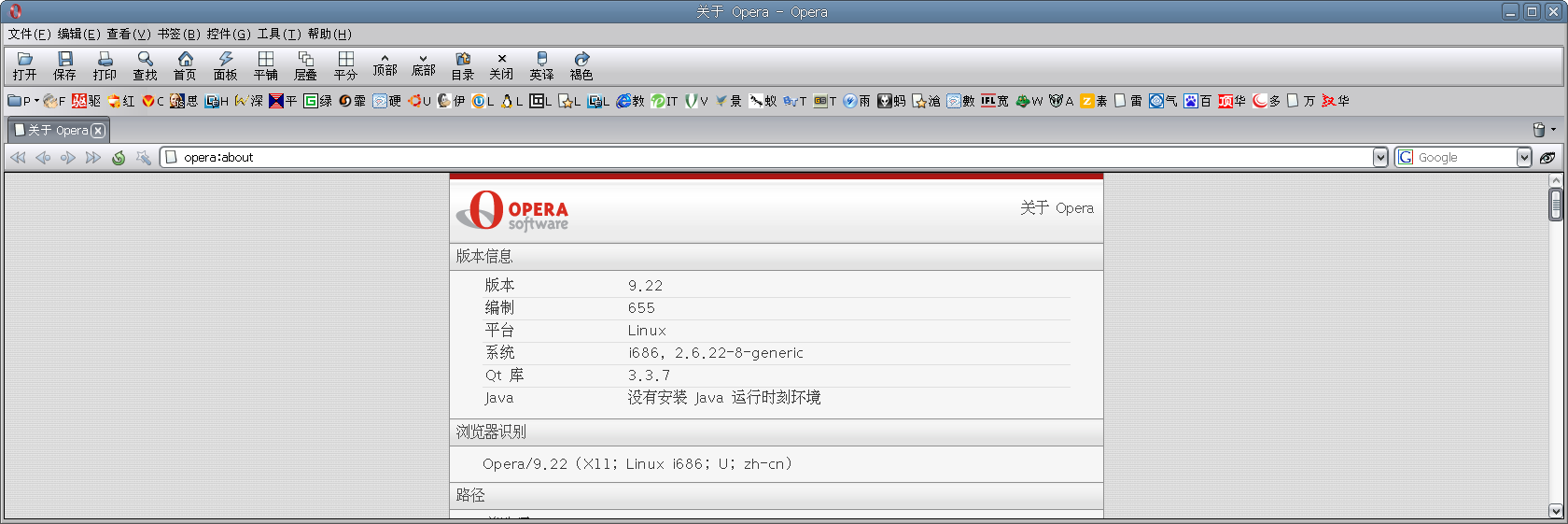This screenshot has width=1568, height=524.
Task: Click the Google search field
Action: coord(1463,158)
